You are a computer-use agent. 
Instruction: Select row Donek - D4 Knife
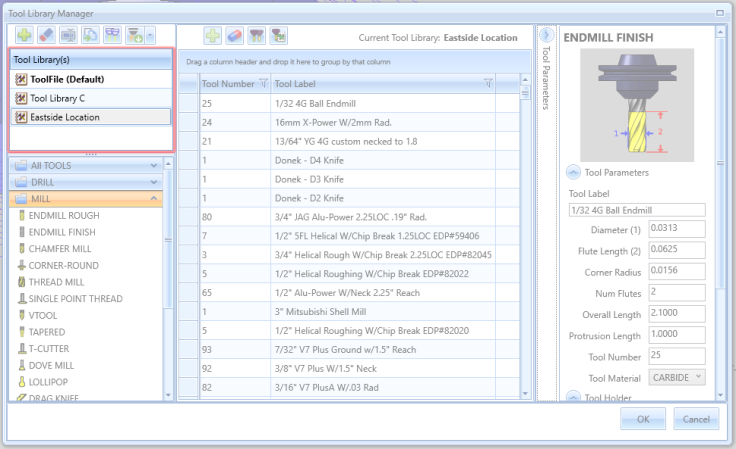pyautogui.click(x=350, y=160)
